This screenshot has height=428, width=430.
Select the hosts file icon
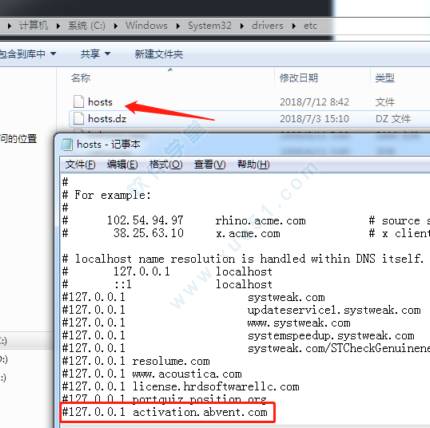pyautogui.click(x=78, y=102)
